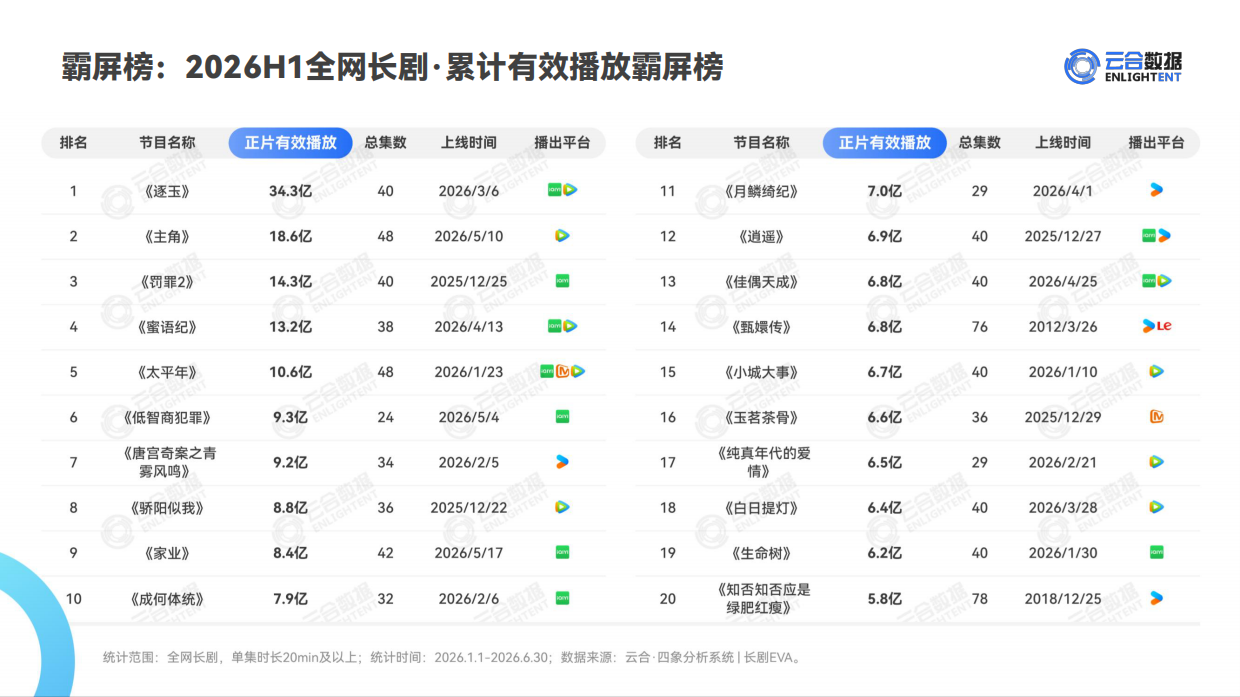Click the 18.6亿 play count value

291,236
